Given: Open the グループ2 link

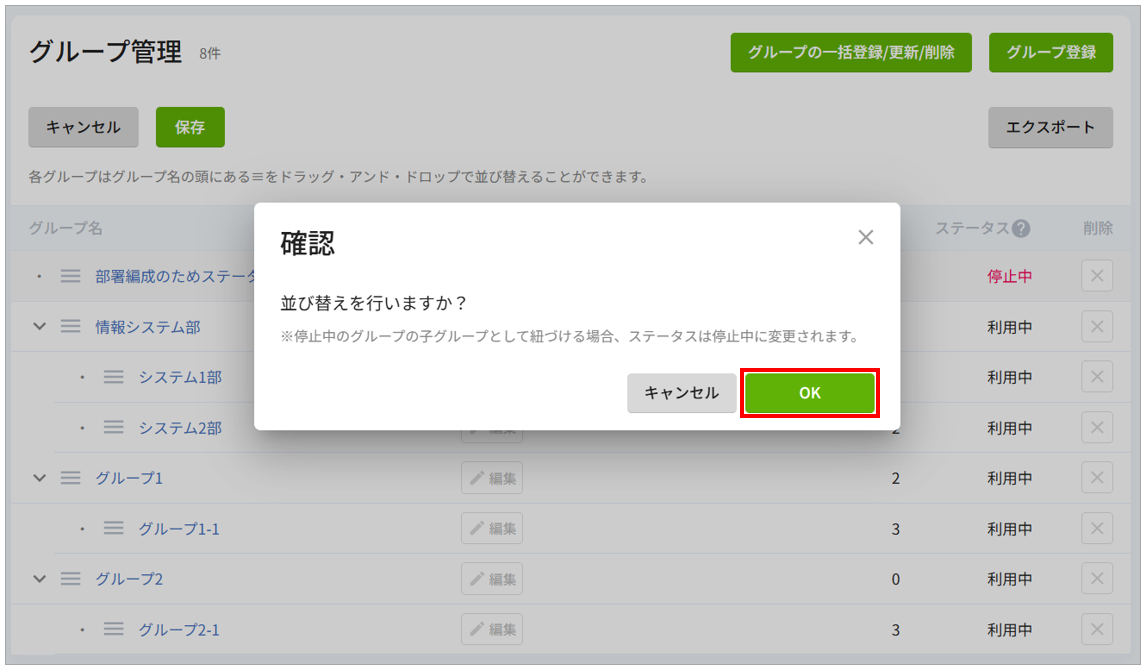Looking at the screenshot, I should click(x=129, y=580).
